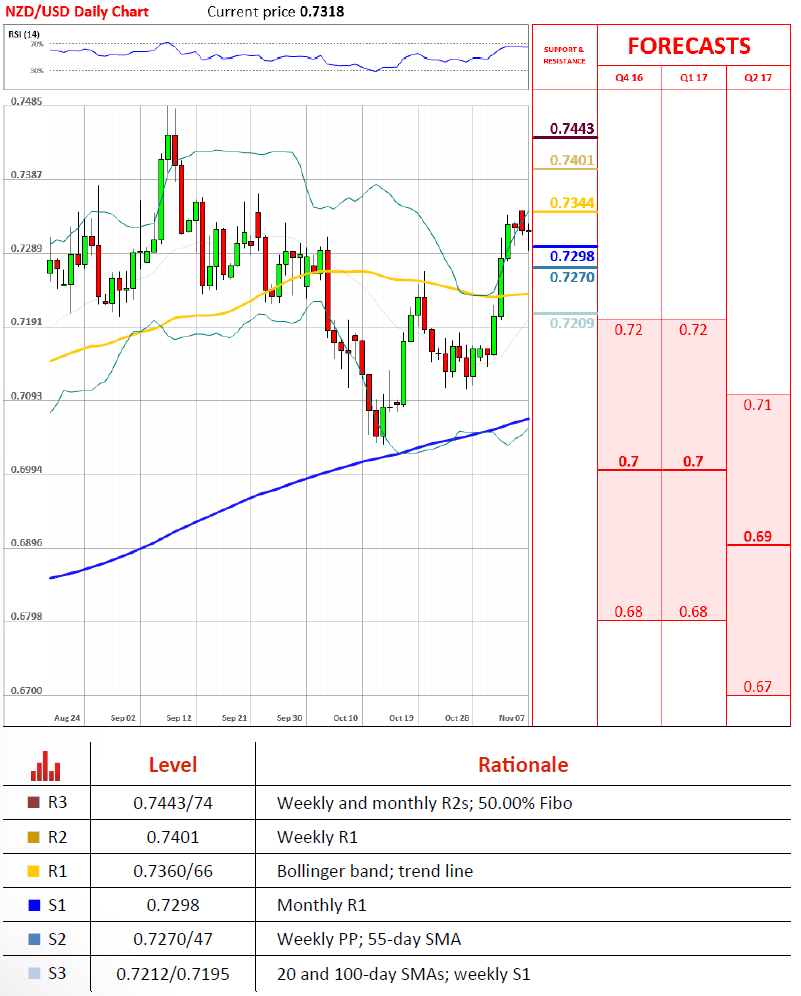Click rationale 'Weekly and monthly R2s; 50.00% Fibo'
The width and height of the screenshot is (801, 996).
click(x=424, y=803)
